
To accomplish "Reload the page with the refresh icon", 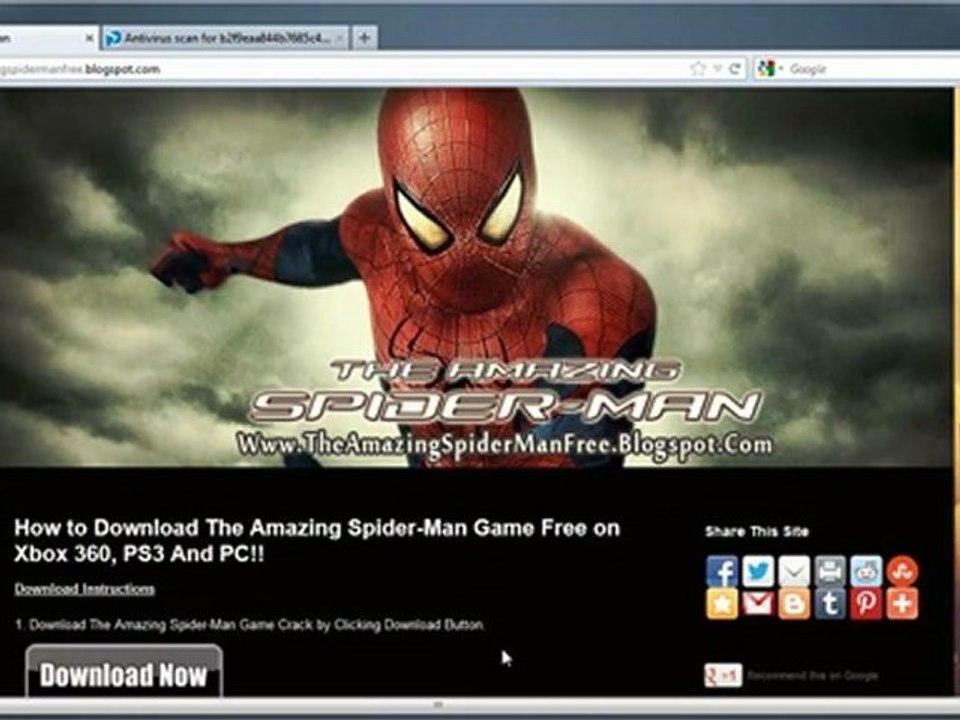I will 735,69.
